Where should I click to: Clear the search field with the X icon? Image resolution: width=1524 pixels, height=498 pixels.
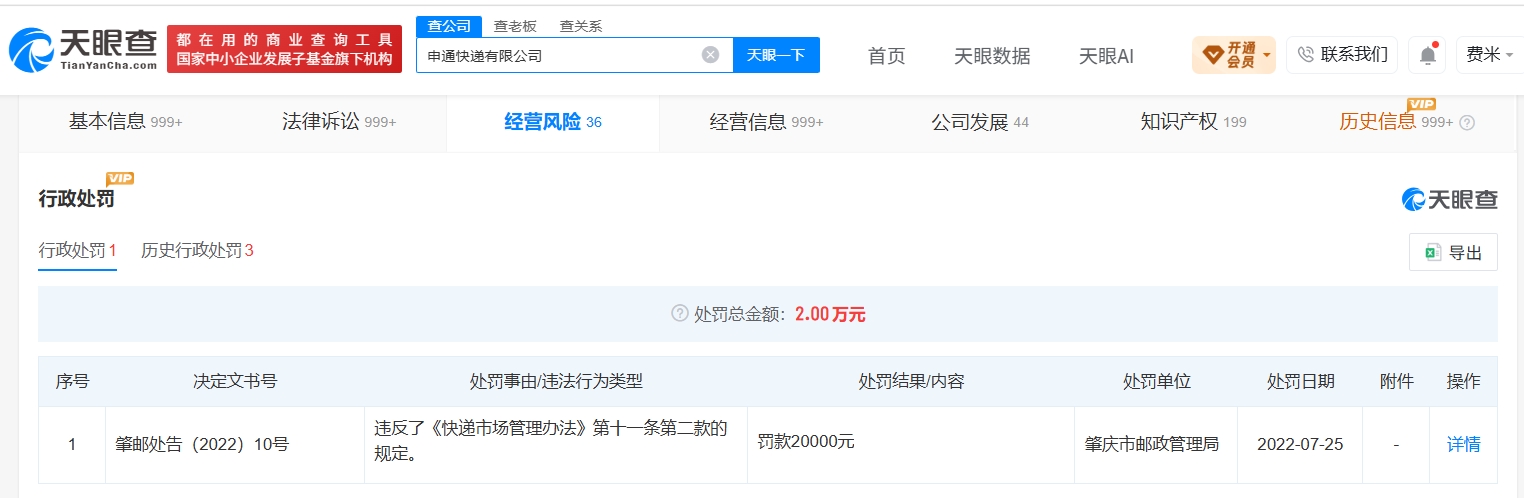click(710, 55)
